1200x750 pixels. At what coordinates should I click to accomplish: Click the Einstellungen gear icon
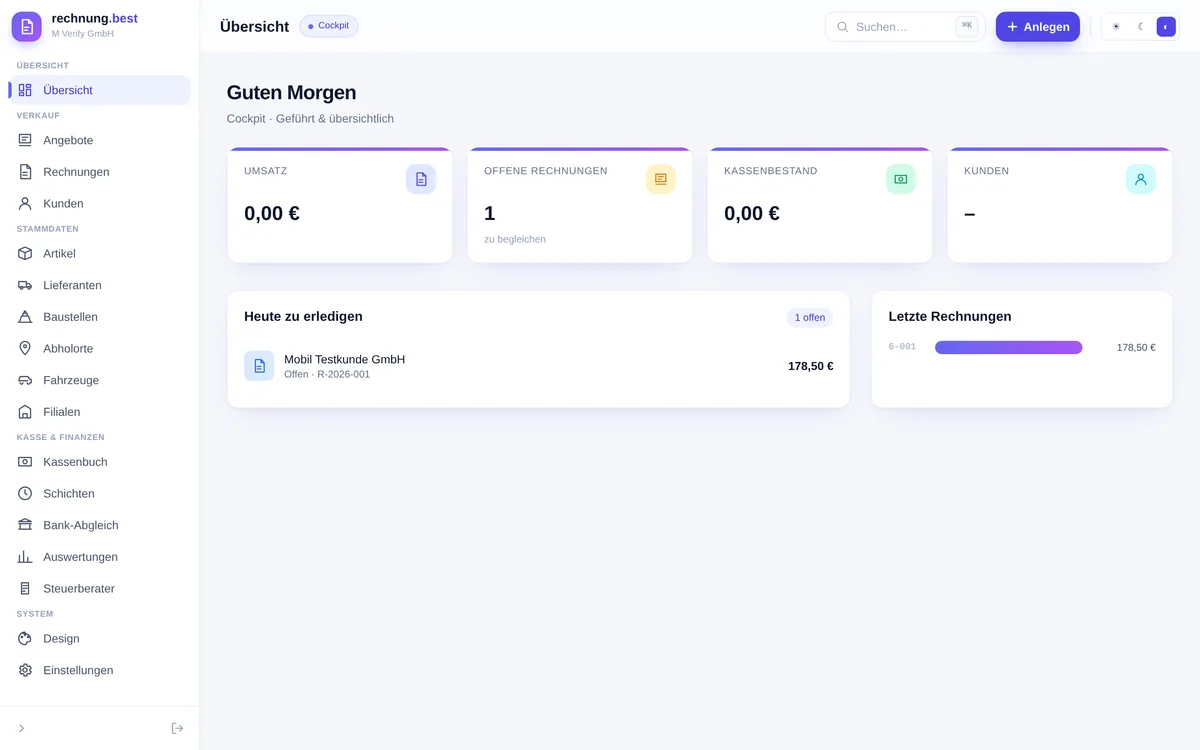point(25,670)
